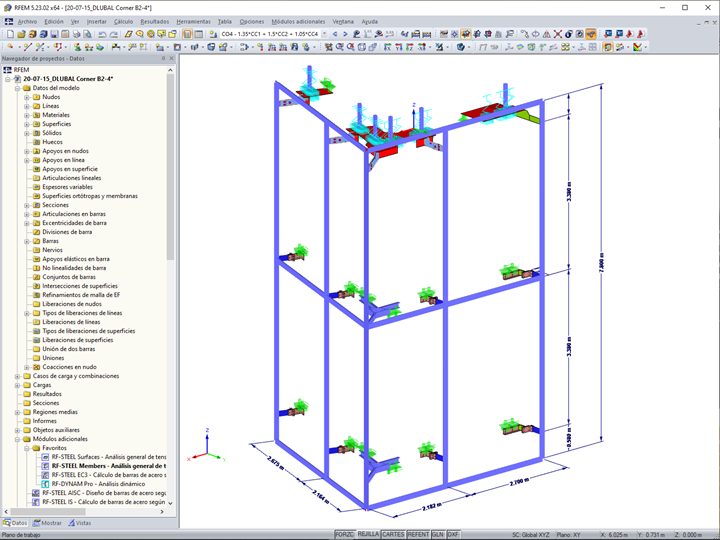Click the red X delete icon in toolbar

[557, 34]
